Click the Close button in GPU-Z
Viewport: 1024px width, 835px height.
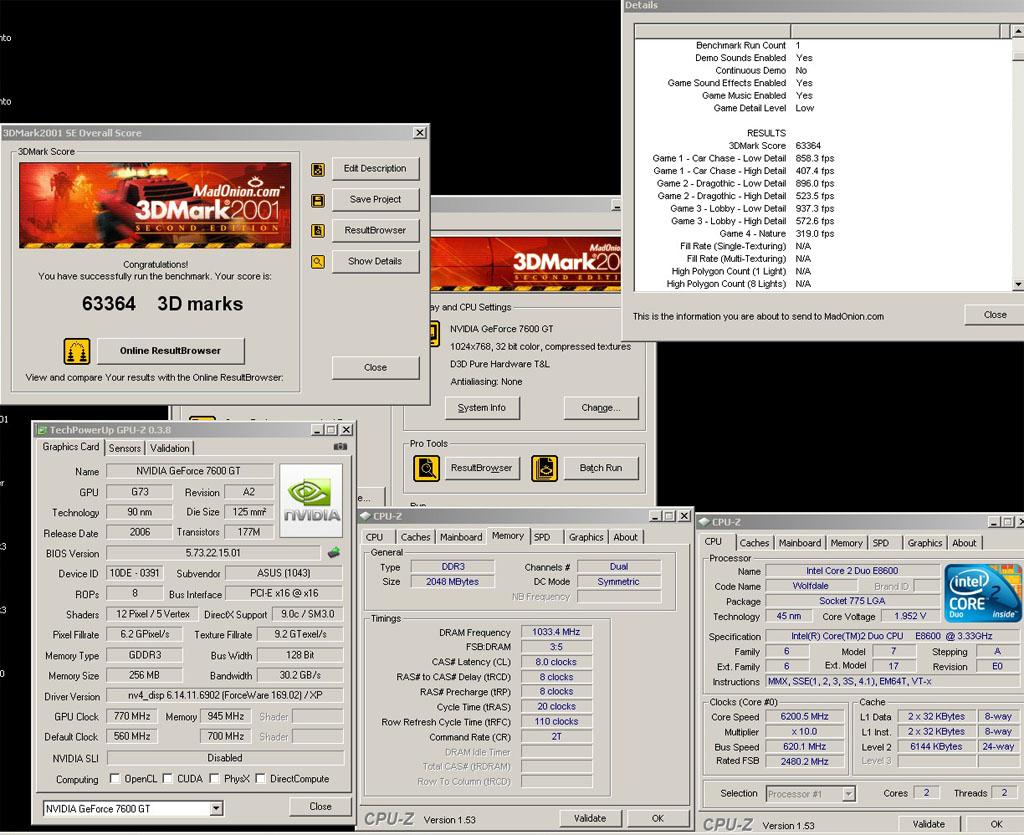point(321,807)
